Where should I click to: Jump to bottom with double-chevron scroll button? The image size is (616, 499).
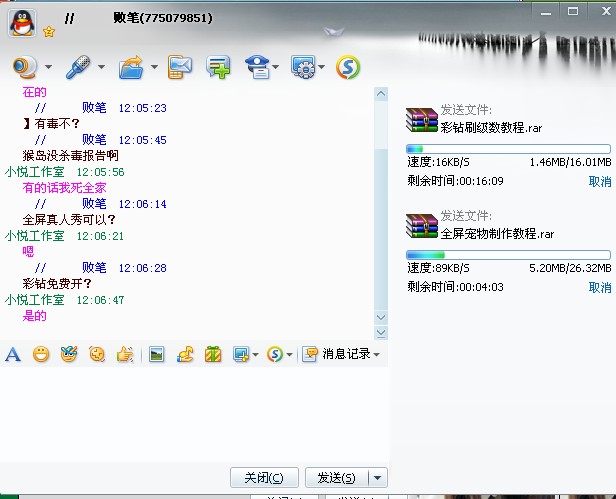tap(381, 333)
